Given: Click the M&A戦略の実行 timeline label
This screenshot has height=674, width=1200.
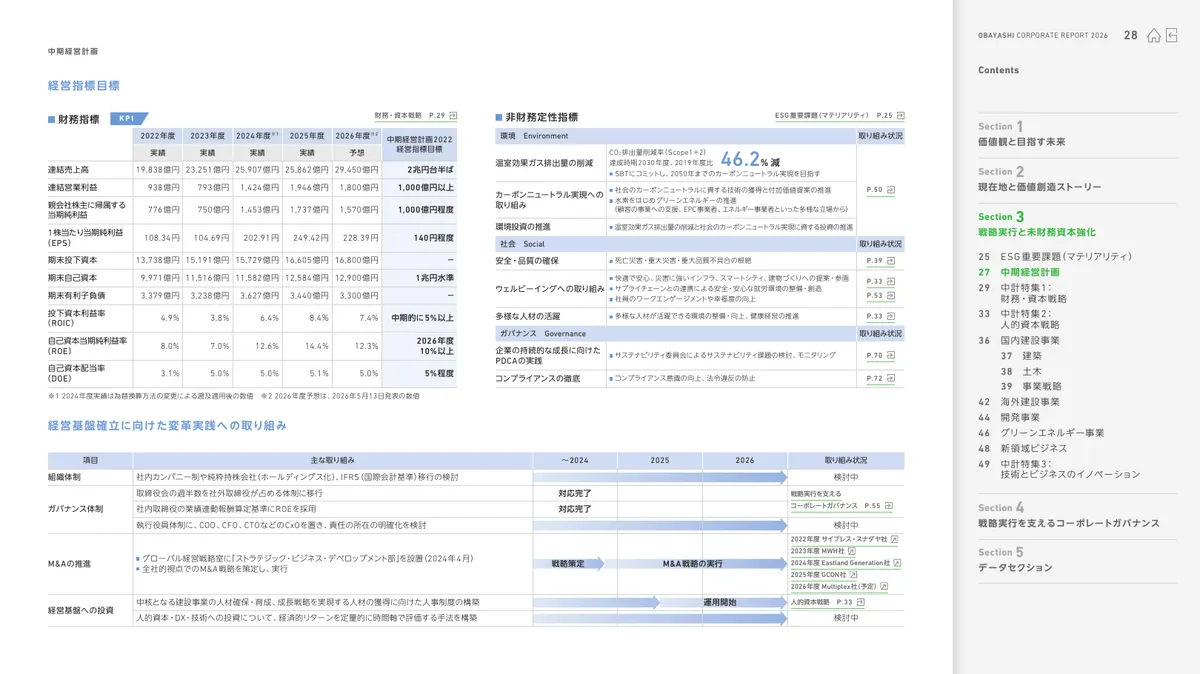Looking at the screenshot, I should [x=693, y=564].
